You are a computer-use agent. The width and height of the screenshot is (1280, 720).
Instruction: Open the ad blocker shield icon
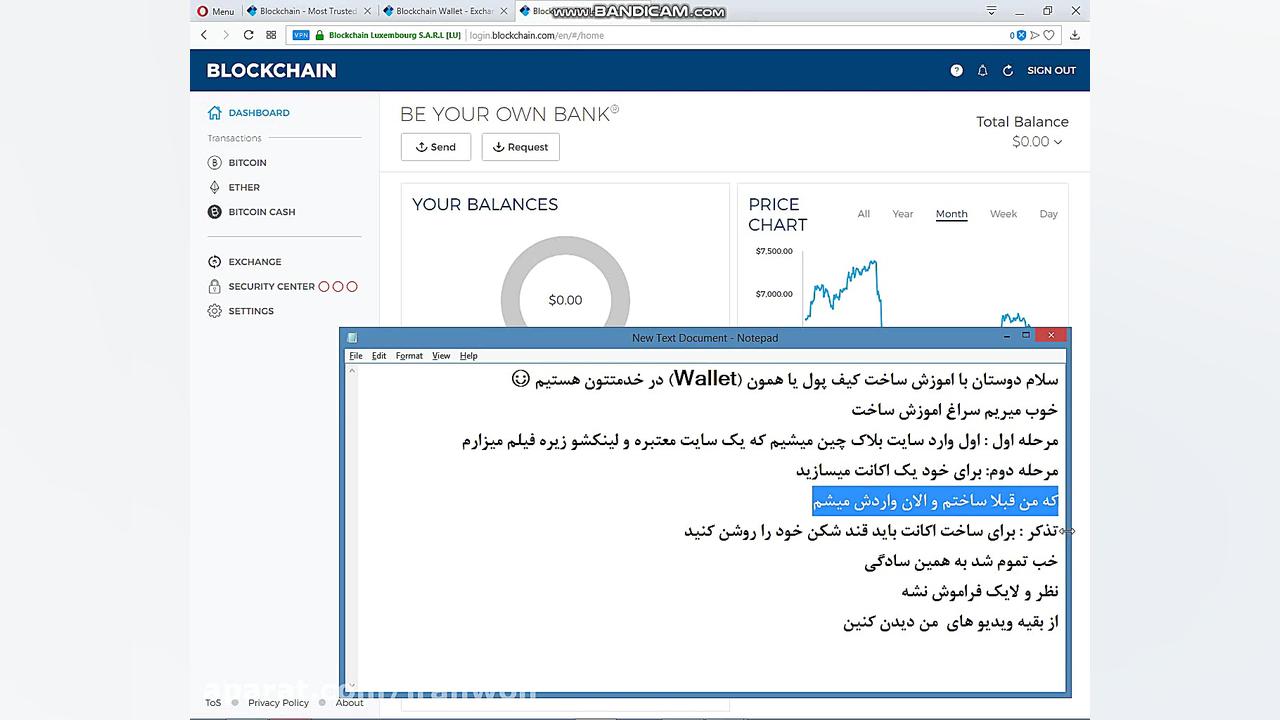click(1021, 35)
